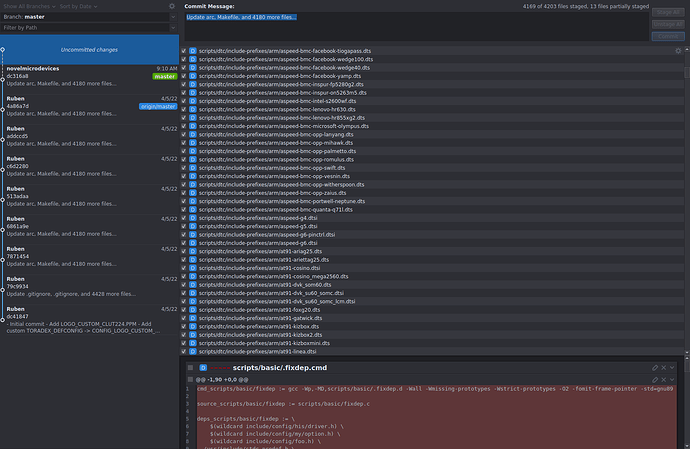
Task: Select file name at91-linea.dtsi
Action: click(x=257, y=352)
